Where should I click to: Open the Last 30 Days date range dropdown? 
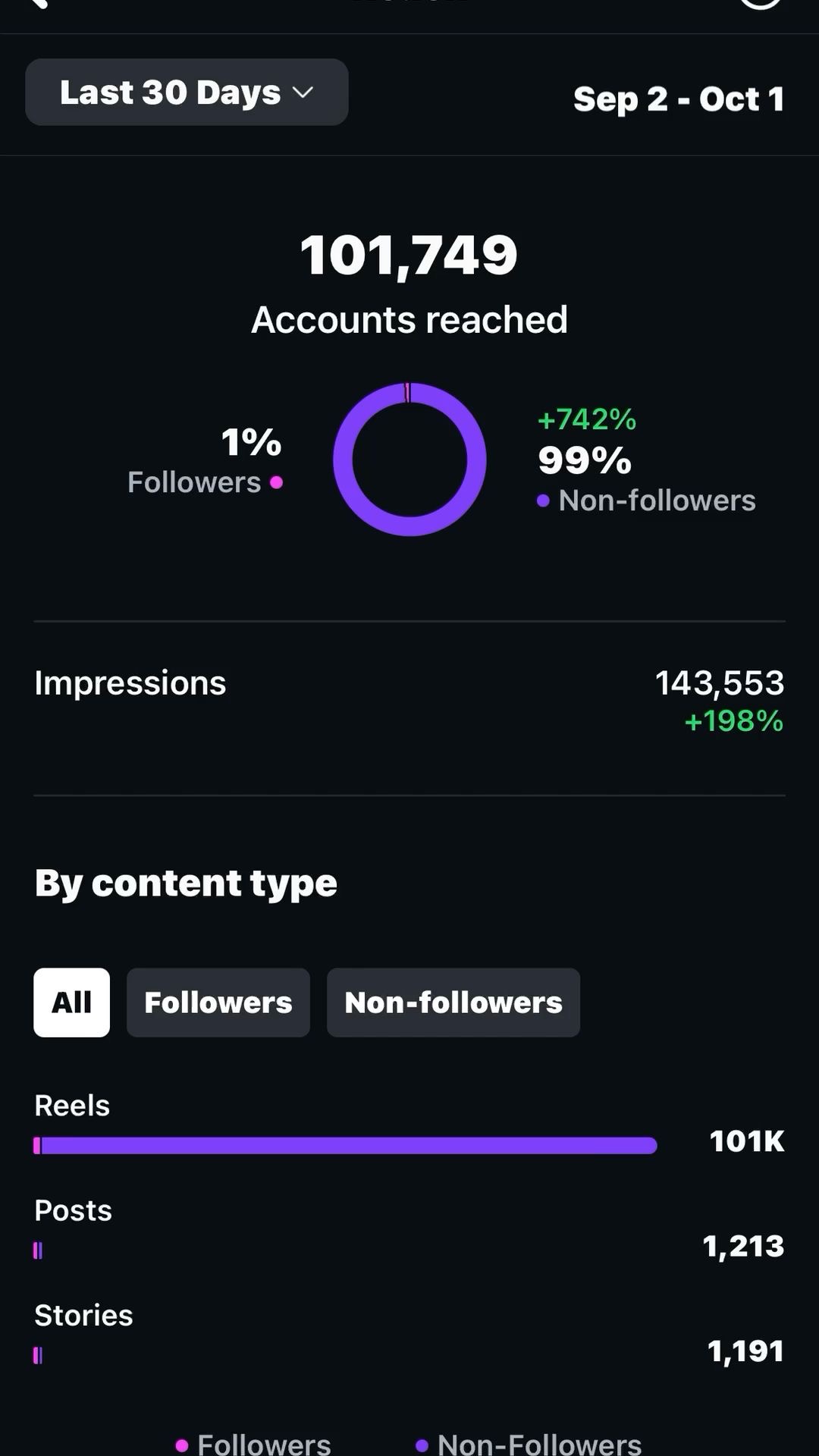coord(187,92)
